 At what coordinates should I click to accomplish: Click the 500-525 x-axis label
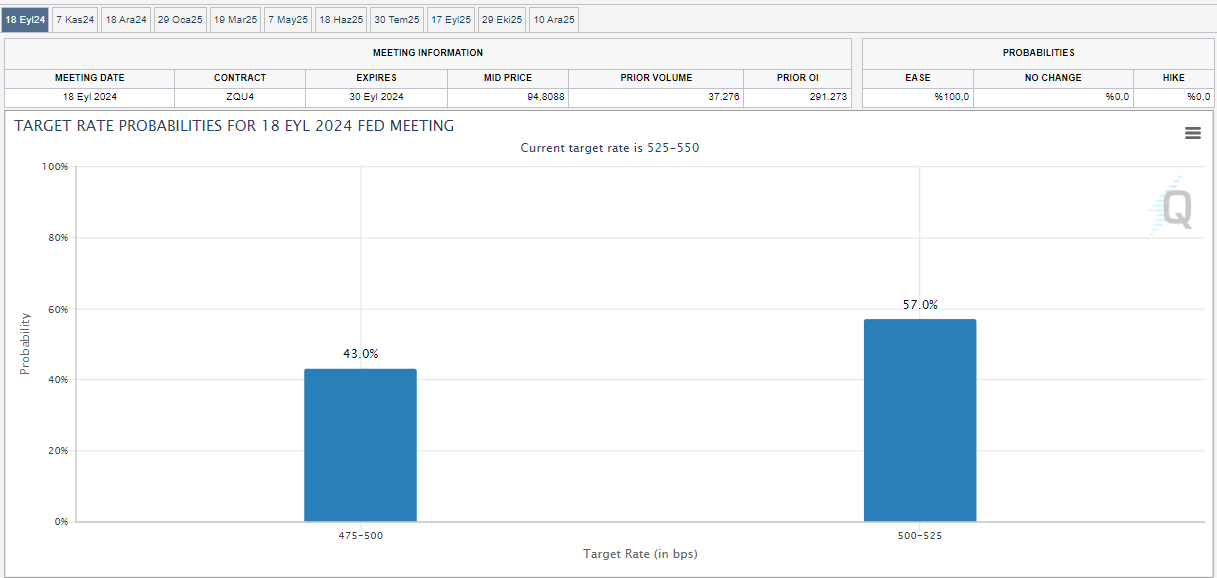(919, 536)
